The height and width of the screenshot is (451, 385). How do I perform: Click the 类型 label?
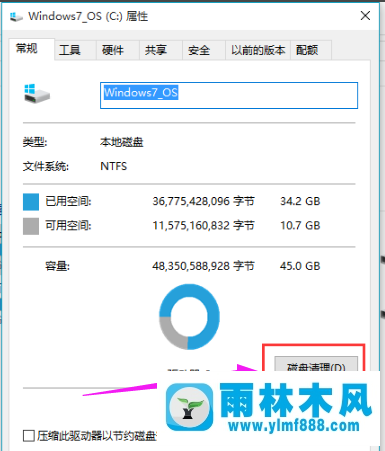coord(35,142)
